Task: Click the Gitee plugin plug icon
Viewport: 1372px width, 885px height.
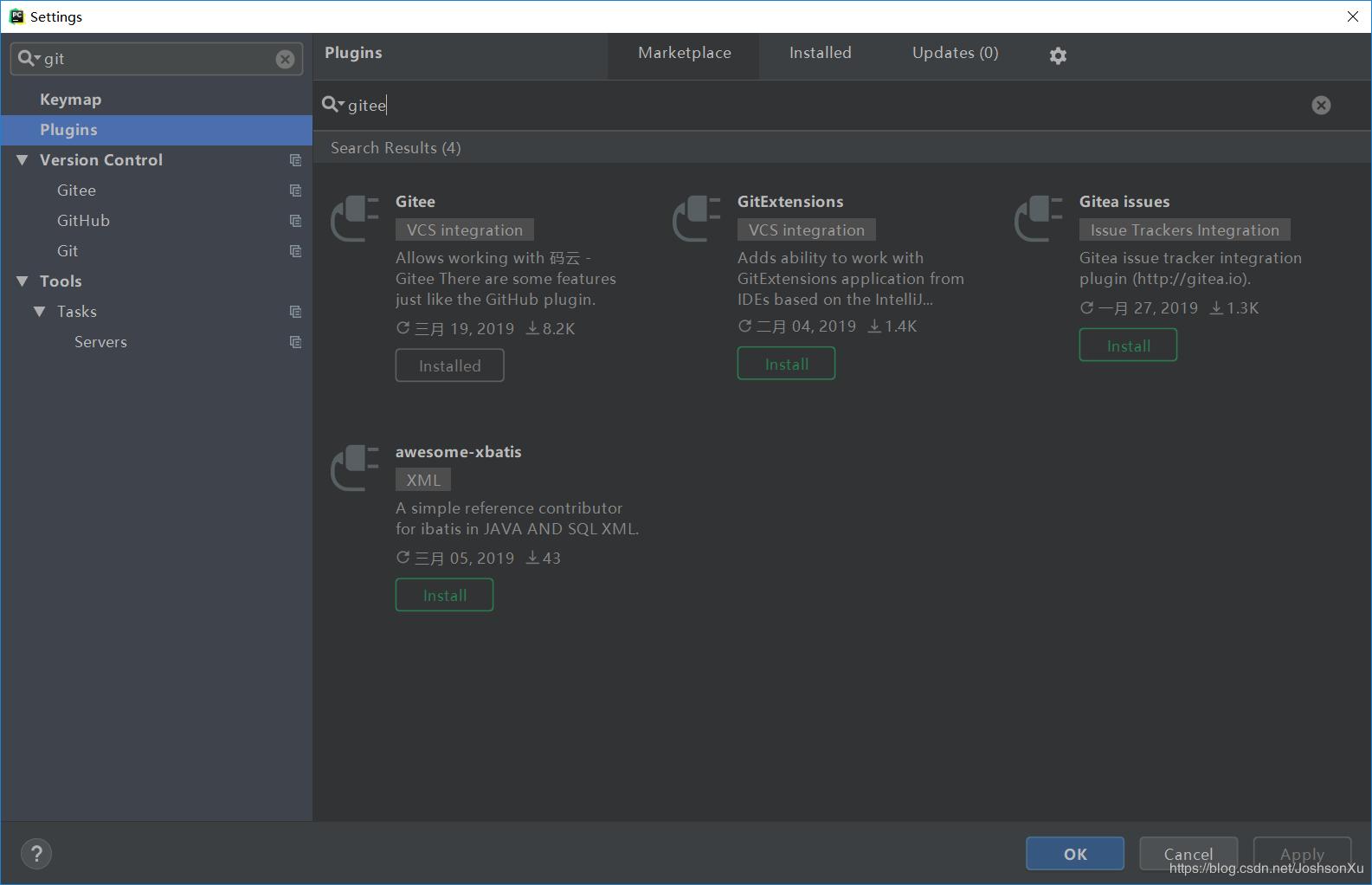Action: 355,218
